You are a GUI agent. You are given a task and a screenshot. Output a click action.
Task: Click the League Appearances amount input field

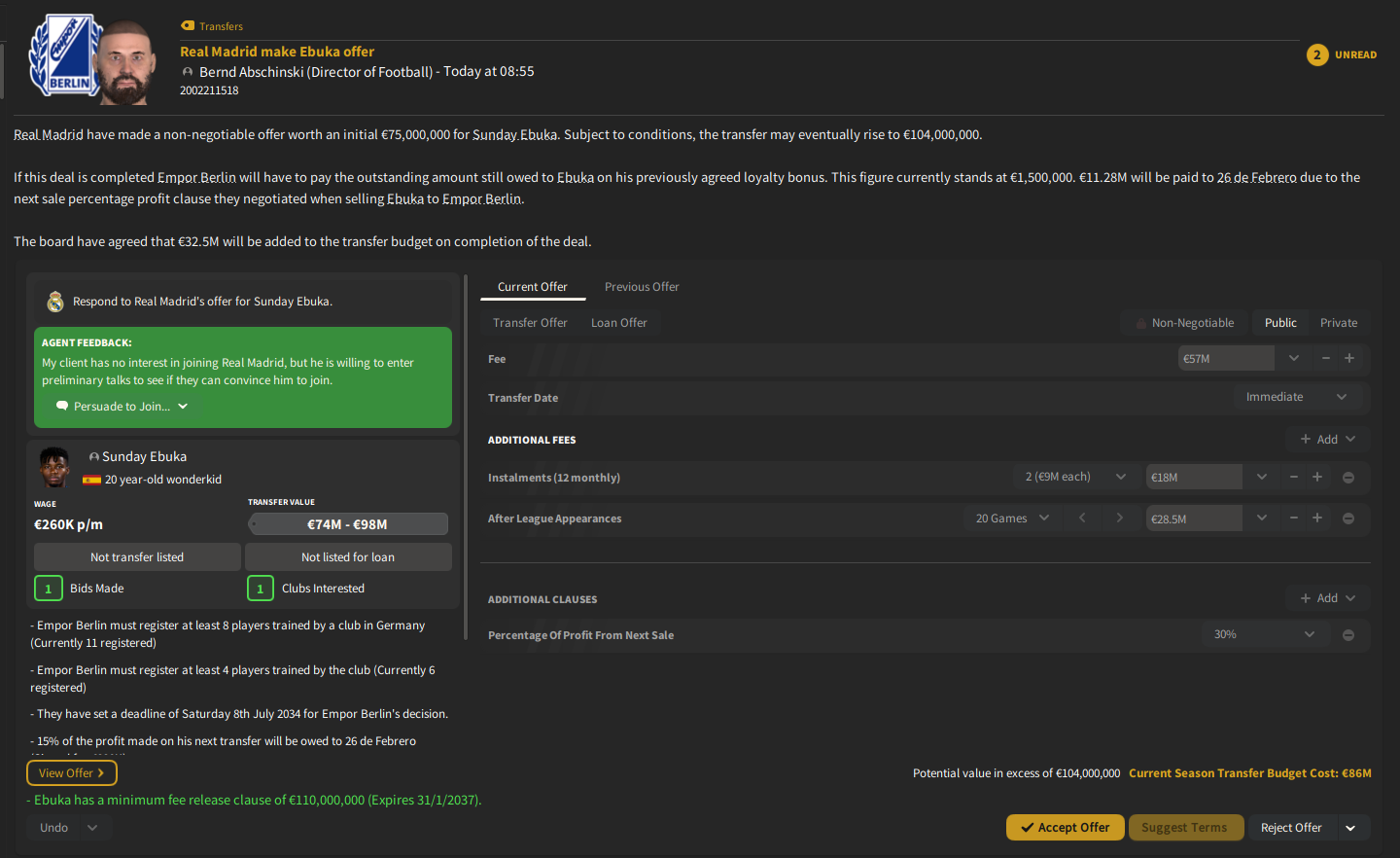(1195, 518)
